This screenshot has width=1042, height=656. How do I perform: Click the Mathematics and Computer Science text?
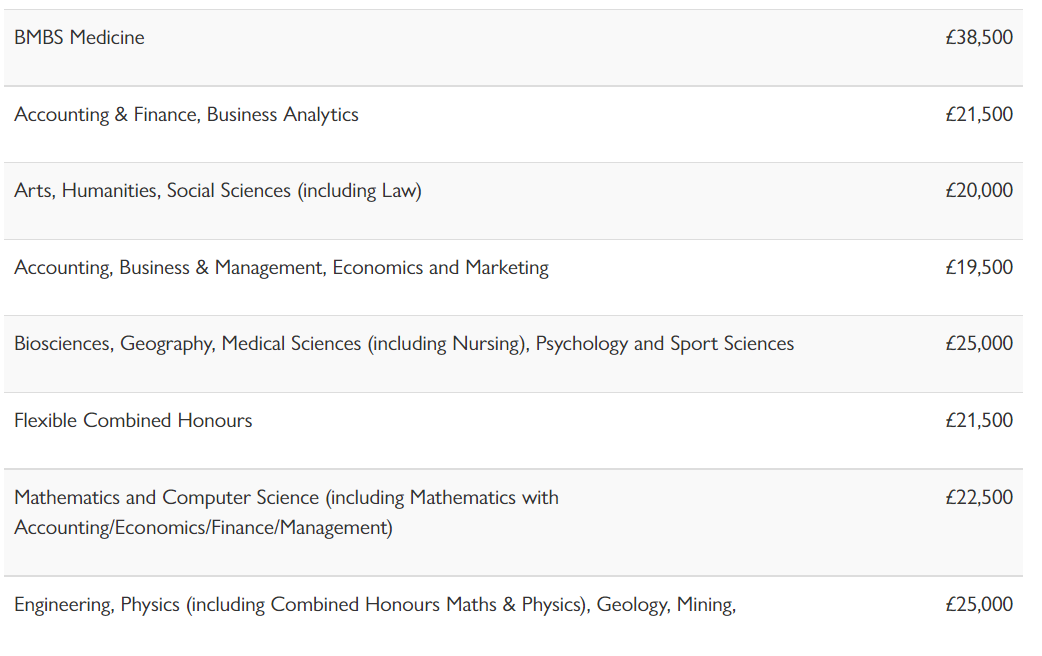166,498
